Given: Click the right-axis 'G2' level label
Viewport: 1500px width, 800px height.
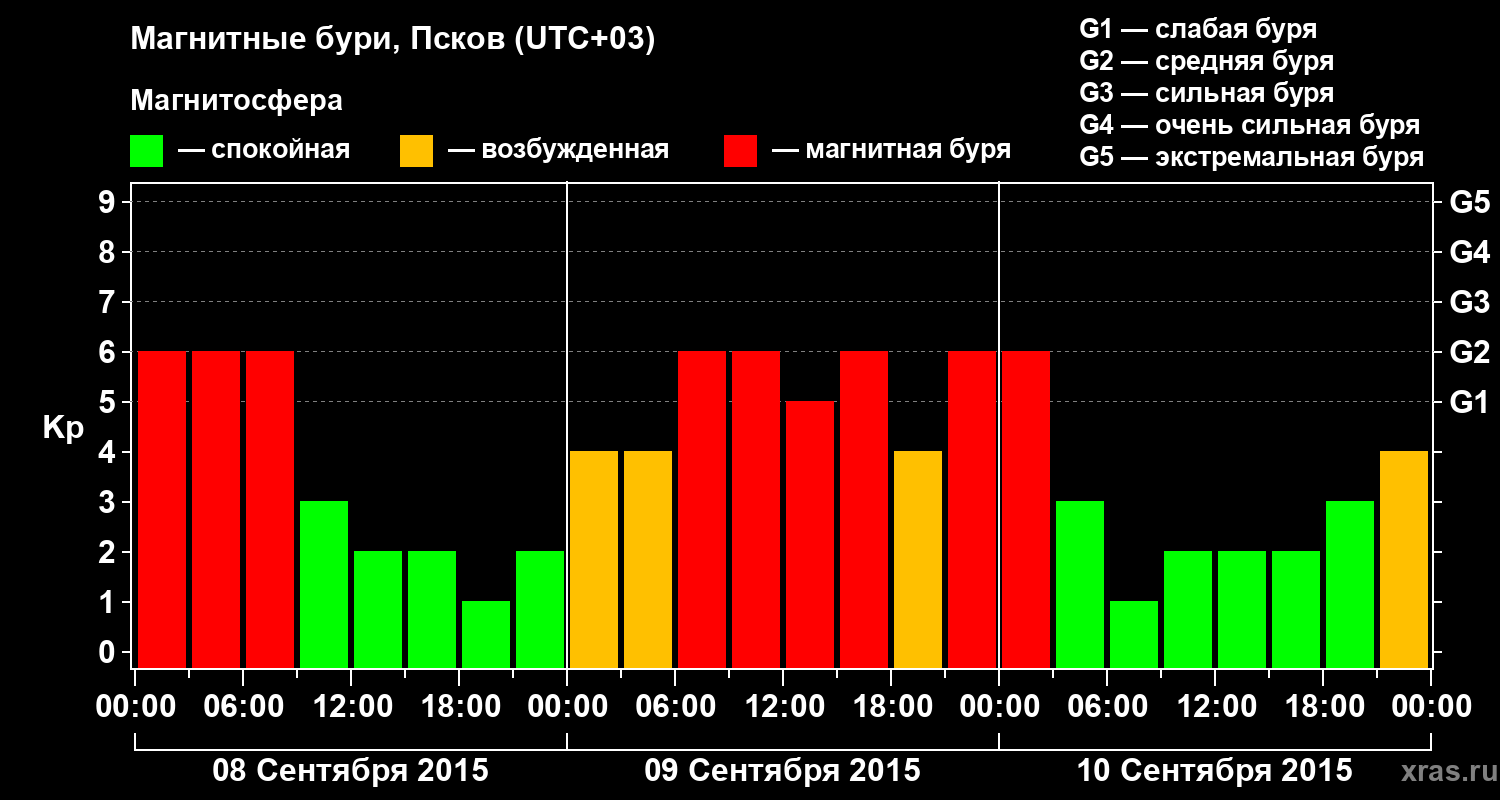Looking at the screenshot, I should point(1469,353).
